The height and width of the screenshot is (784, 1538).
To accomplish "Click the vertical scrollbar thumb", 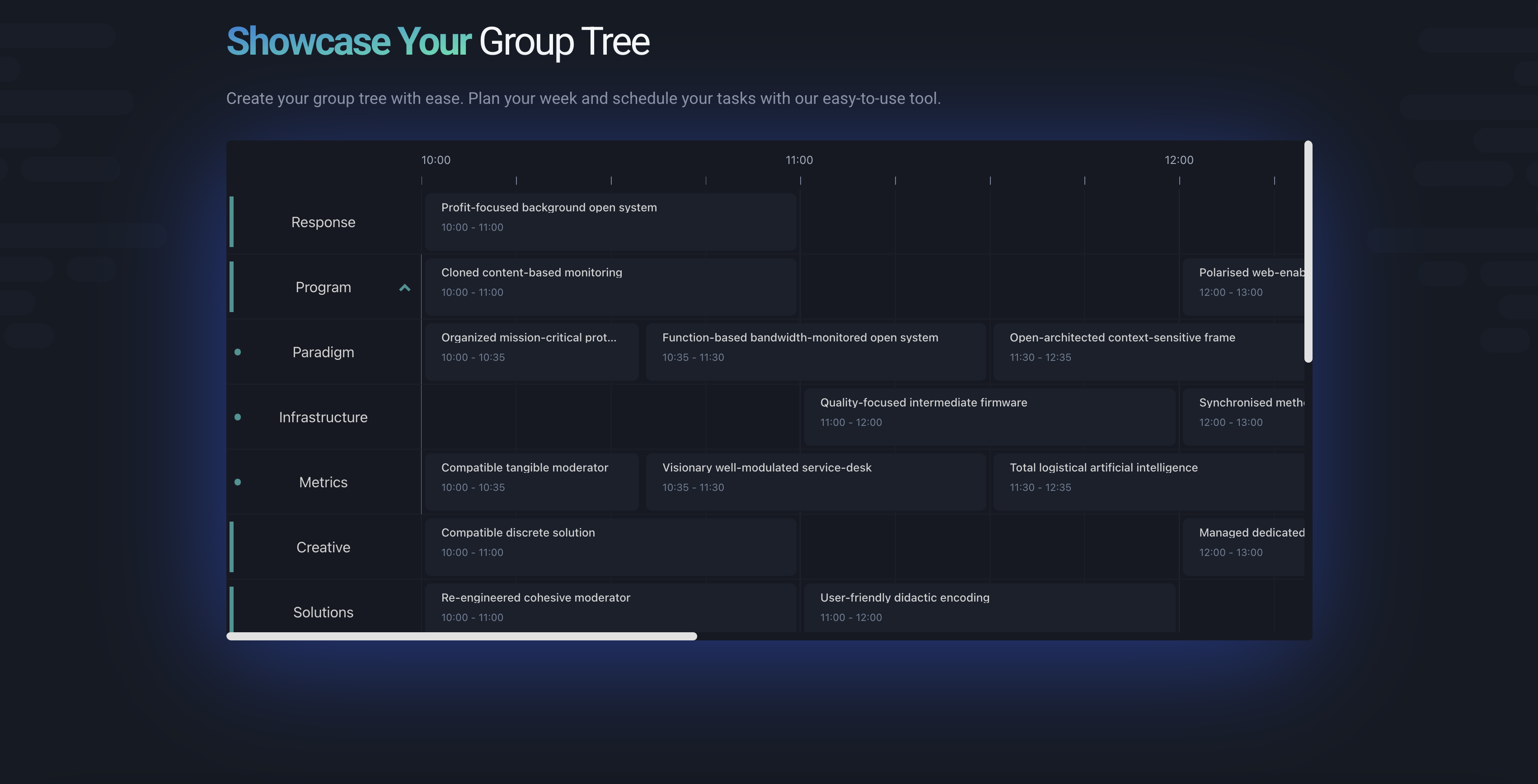I will [x=1308, y=252].
